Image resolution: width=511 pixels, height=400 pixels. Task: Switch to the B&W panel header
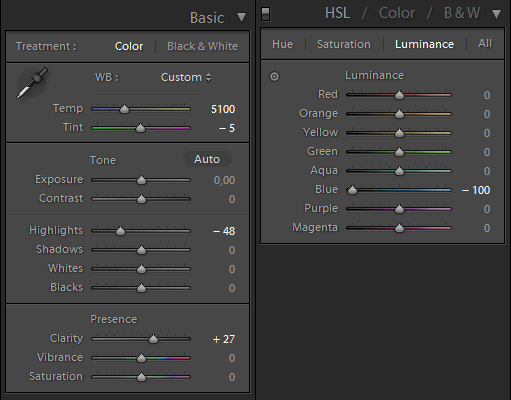pyautogui.click(x=462, y=14)
